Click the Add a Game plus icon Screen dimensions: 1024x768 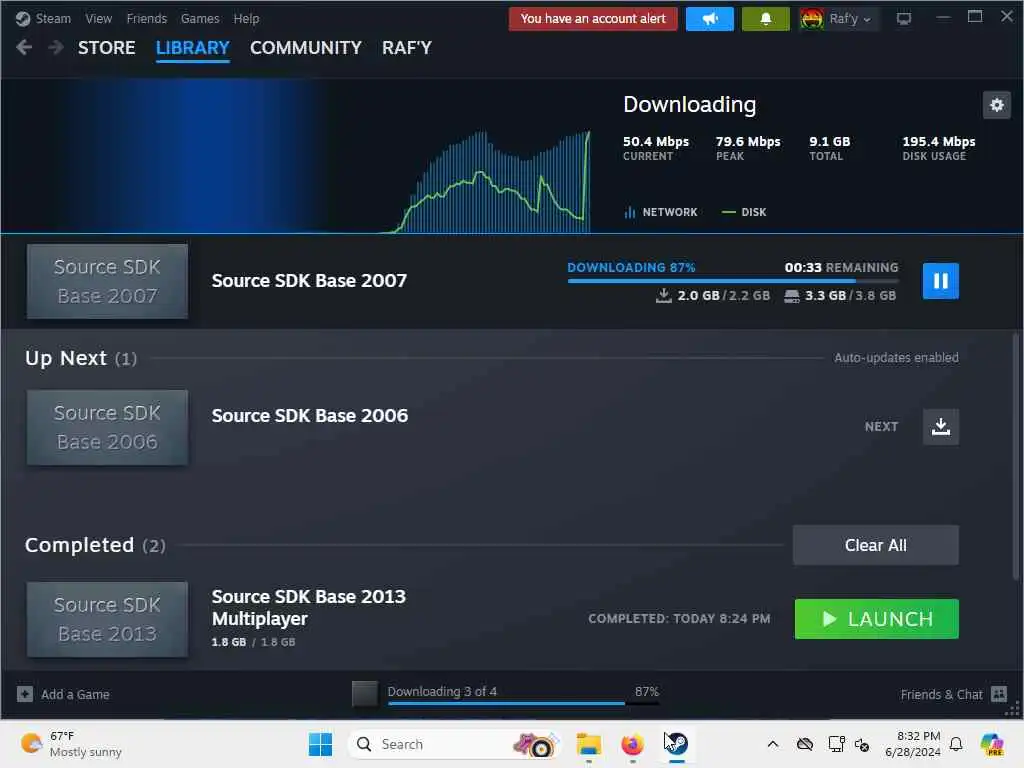[25, 694]
